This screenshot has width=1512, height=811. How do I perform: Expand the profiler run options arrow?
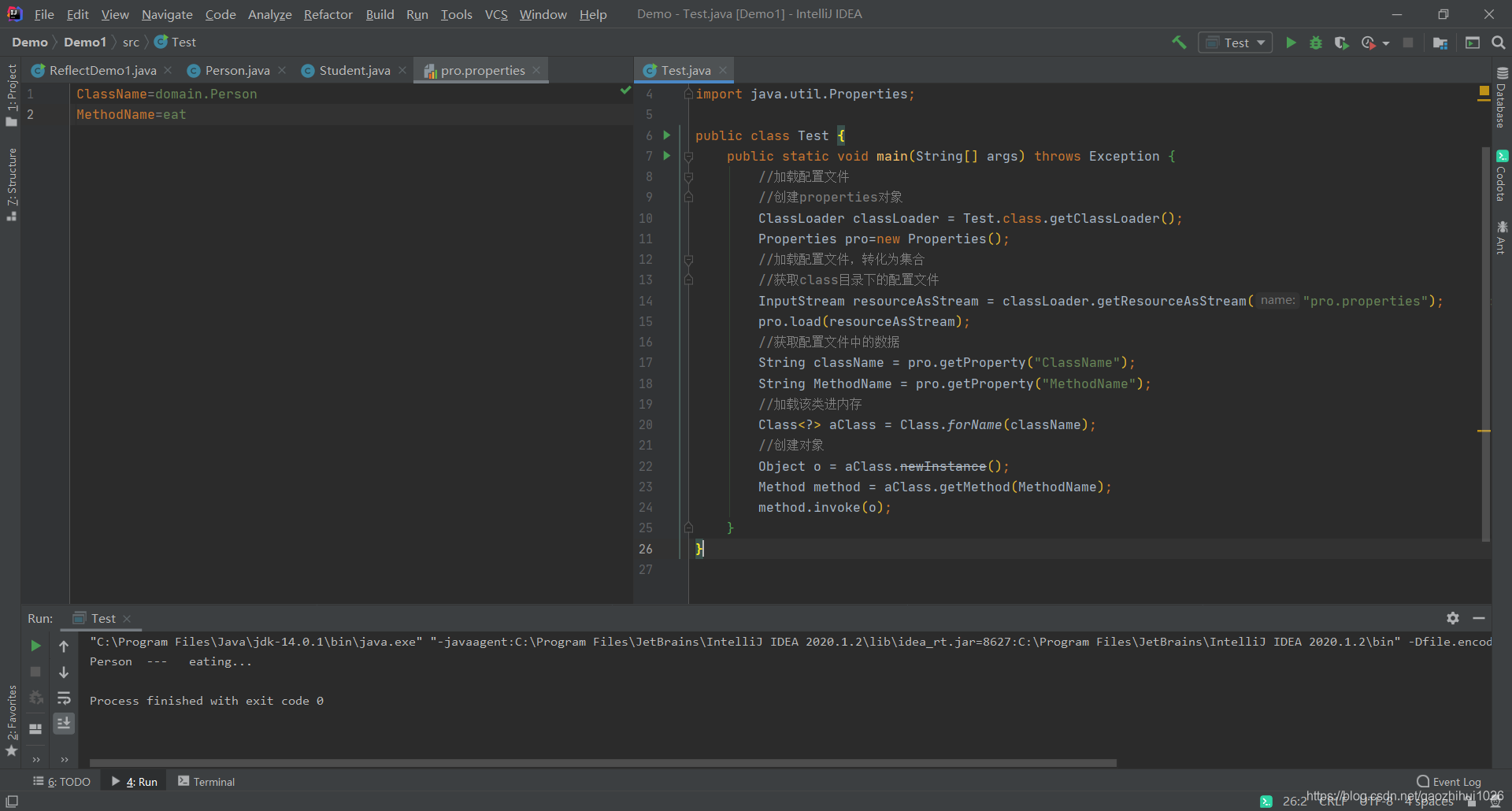1386,43
